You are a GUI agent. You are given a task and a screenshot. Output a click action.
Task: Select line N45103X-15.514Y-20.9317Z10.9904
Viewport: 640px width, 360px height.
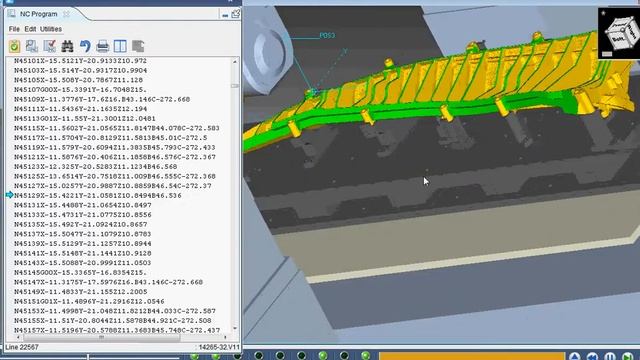81,70
